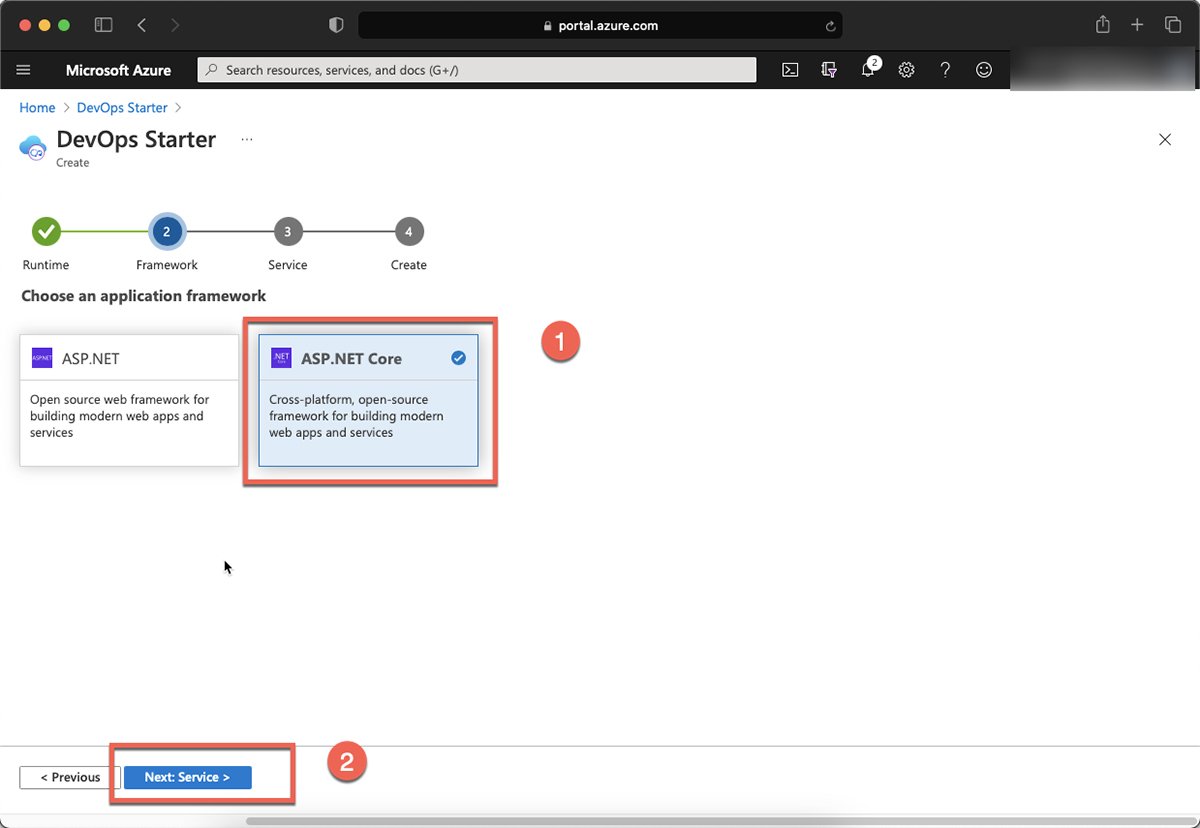Viewport: 1200px width, 828px height.
Task: Click the Previous button
Action: (x=70, y=777)
